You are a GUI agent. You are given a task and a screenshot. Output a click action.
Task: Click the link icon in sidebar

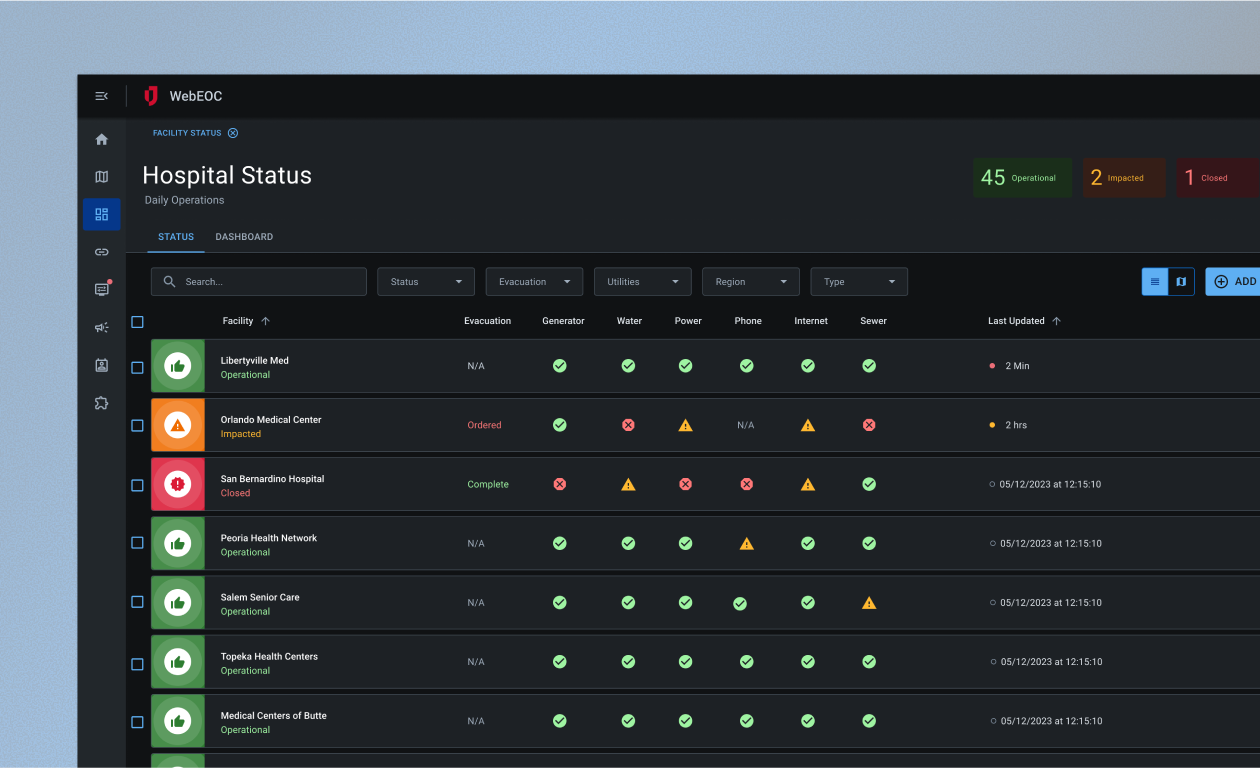[101, 252]
